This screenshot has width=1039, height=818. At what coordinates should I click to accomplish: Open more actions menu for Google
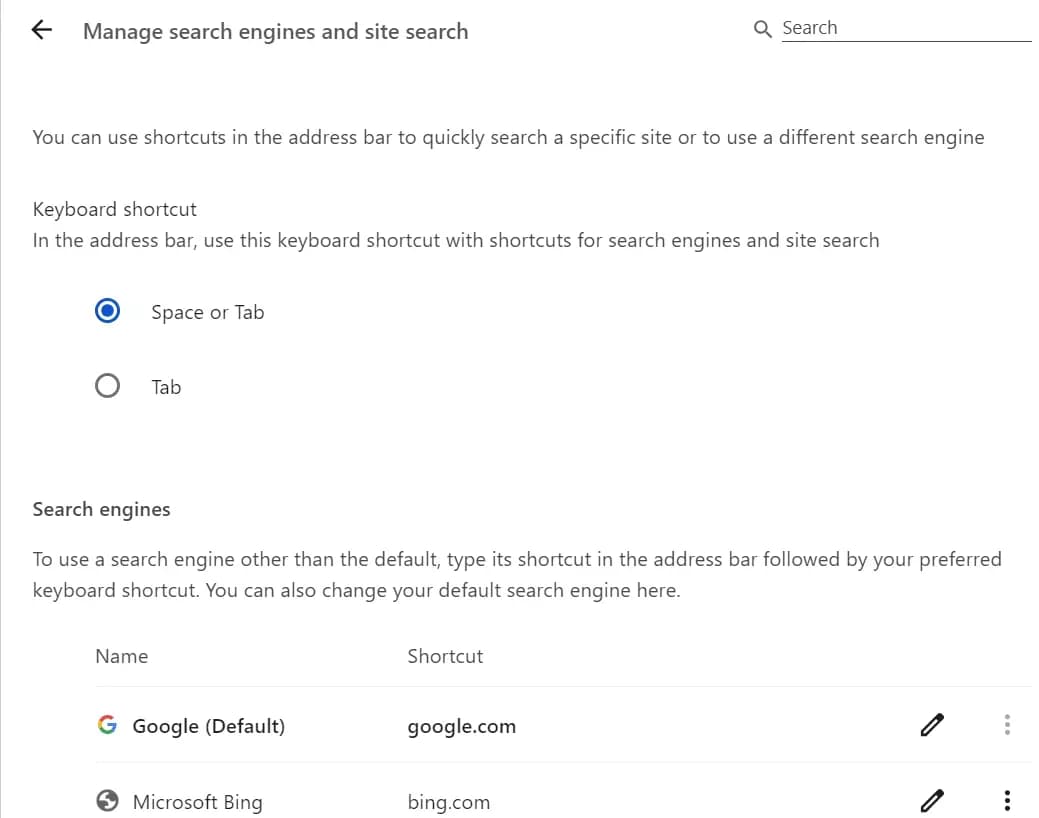1007,725
